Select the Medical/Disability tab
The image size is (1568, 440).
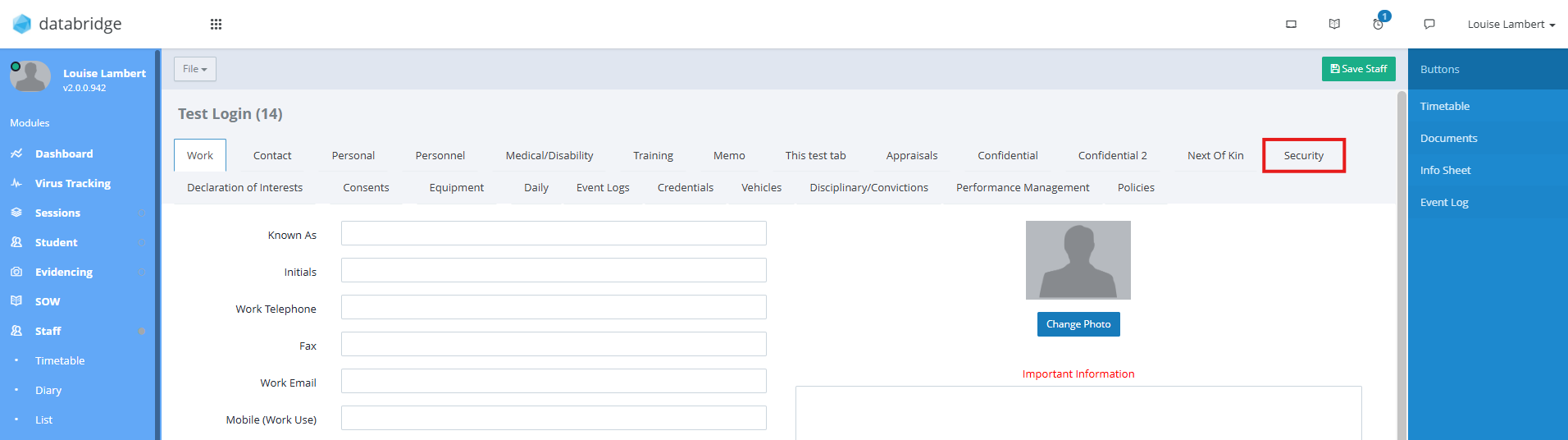tap(549, 155)
